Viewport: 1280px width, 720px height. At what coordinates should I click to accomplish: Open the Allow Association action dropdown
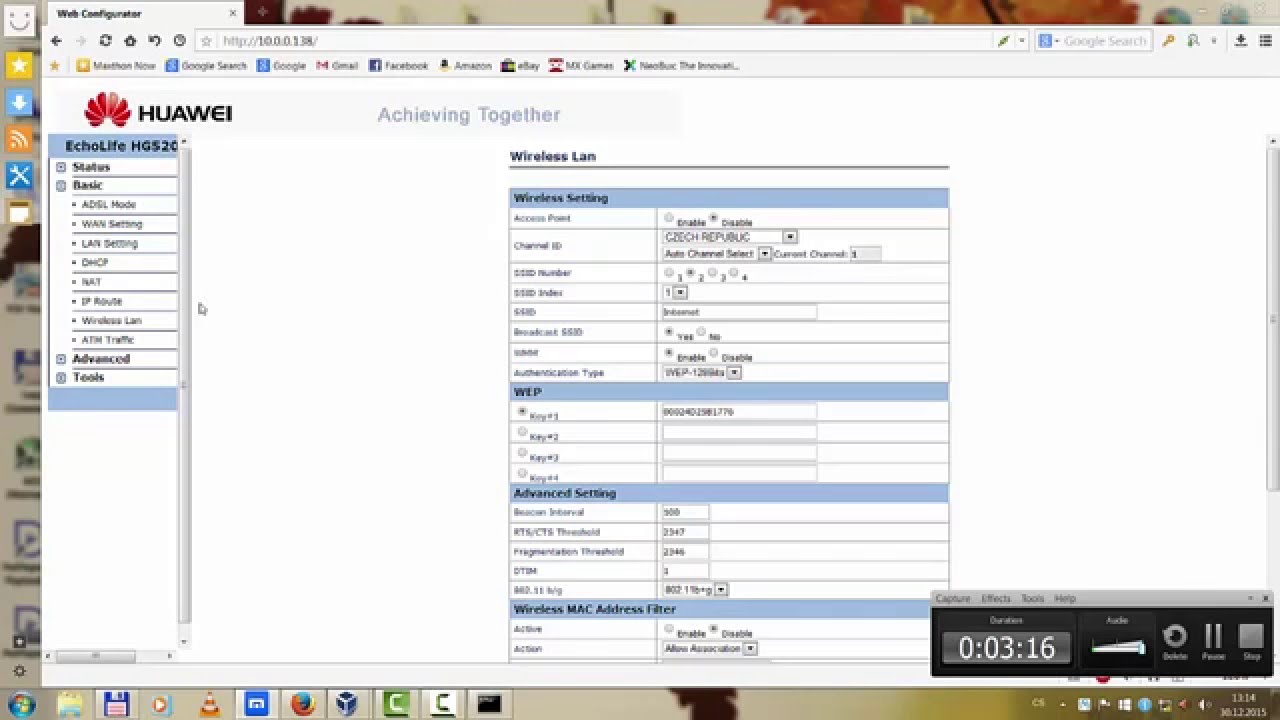[x=710, y=648]
